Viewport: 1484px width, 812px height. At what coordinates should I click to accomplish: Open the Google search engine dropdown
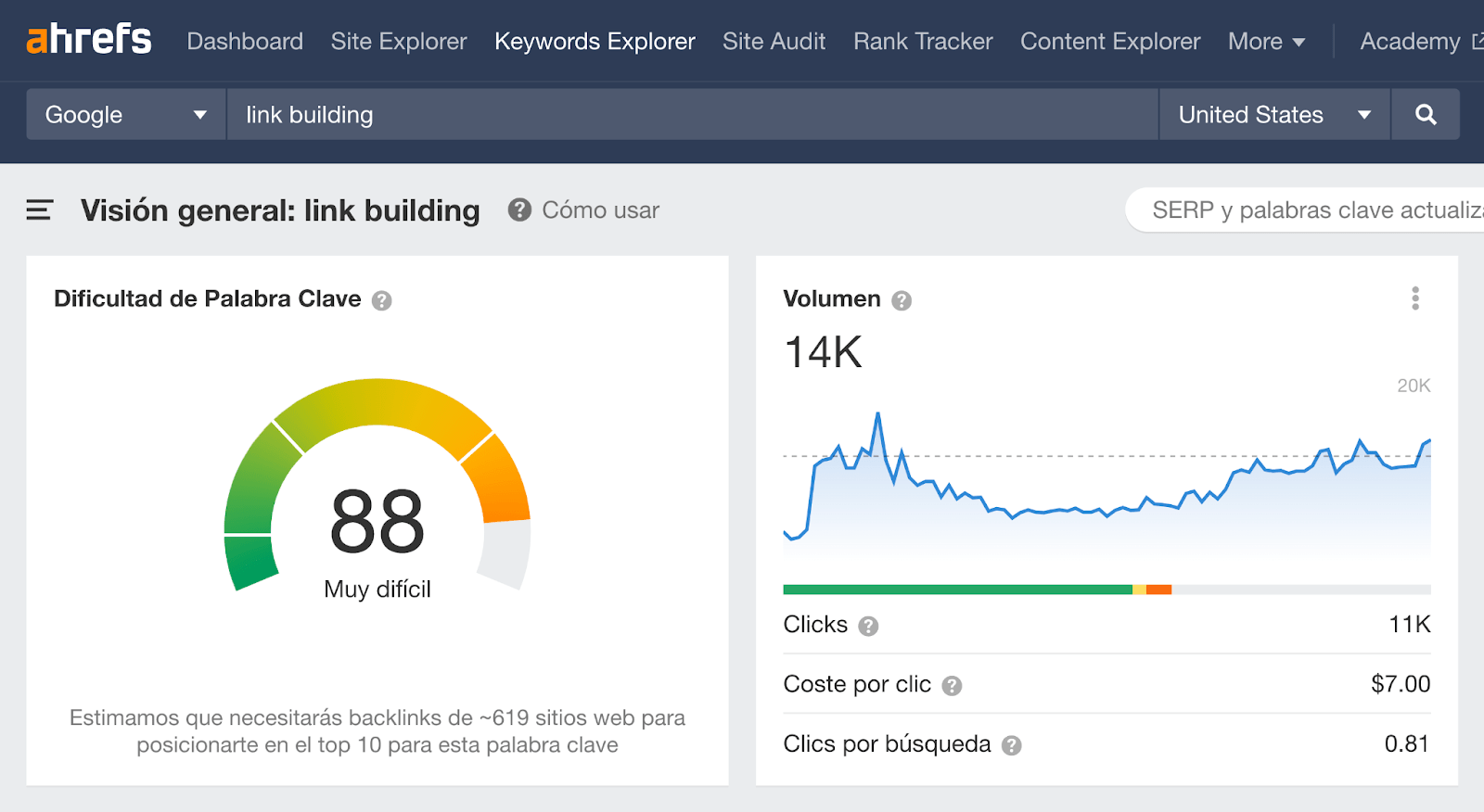tap(126, 114)
